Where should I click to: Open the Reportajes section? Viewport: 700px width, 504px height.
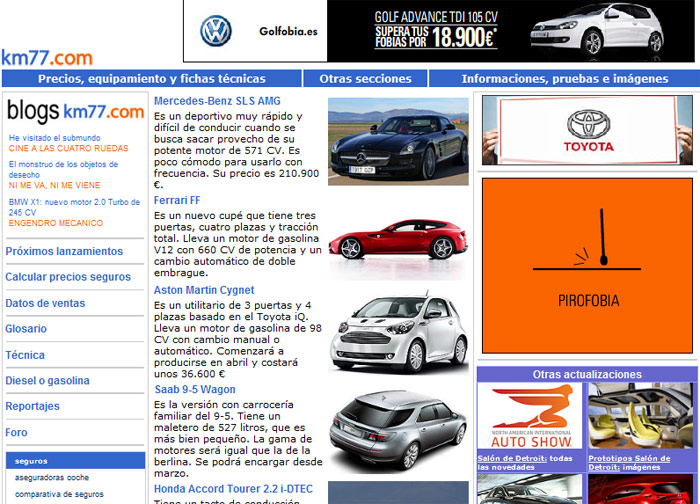32,406
